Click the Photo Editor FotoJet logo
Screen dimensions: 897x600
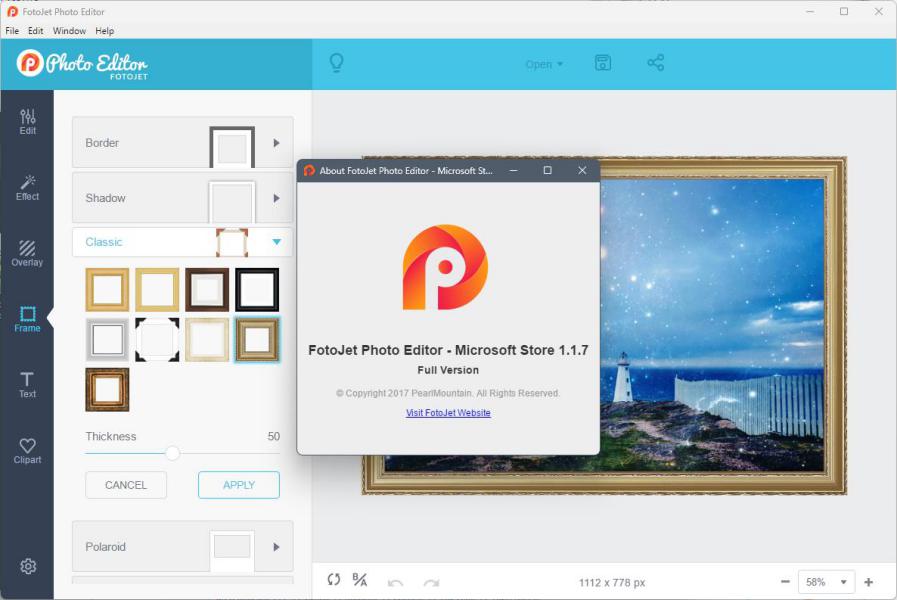[82, 64]
